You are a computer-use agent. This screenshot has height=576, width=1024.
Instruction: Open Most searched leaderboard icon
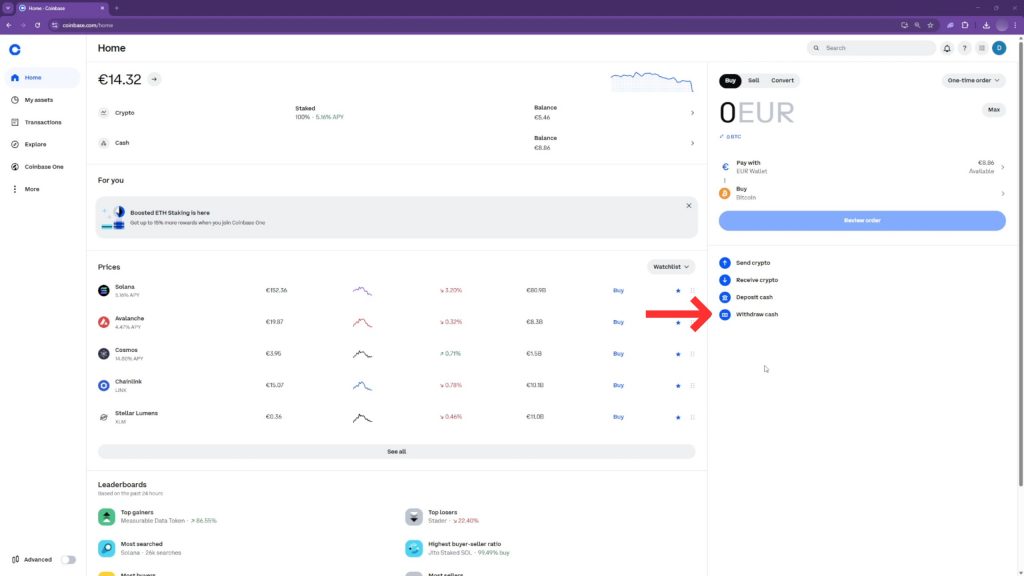[106, 548]
